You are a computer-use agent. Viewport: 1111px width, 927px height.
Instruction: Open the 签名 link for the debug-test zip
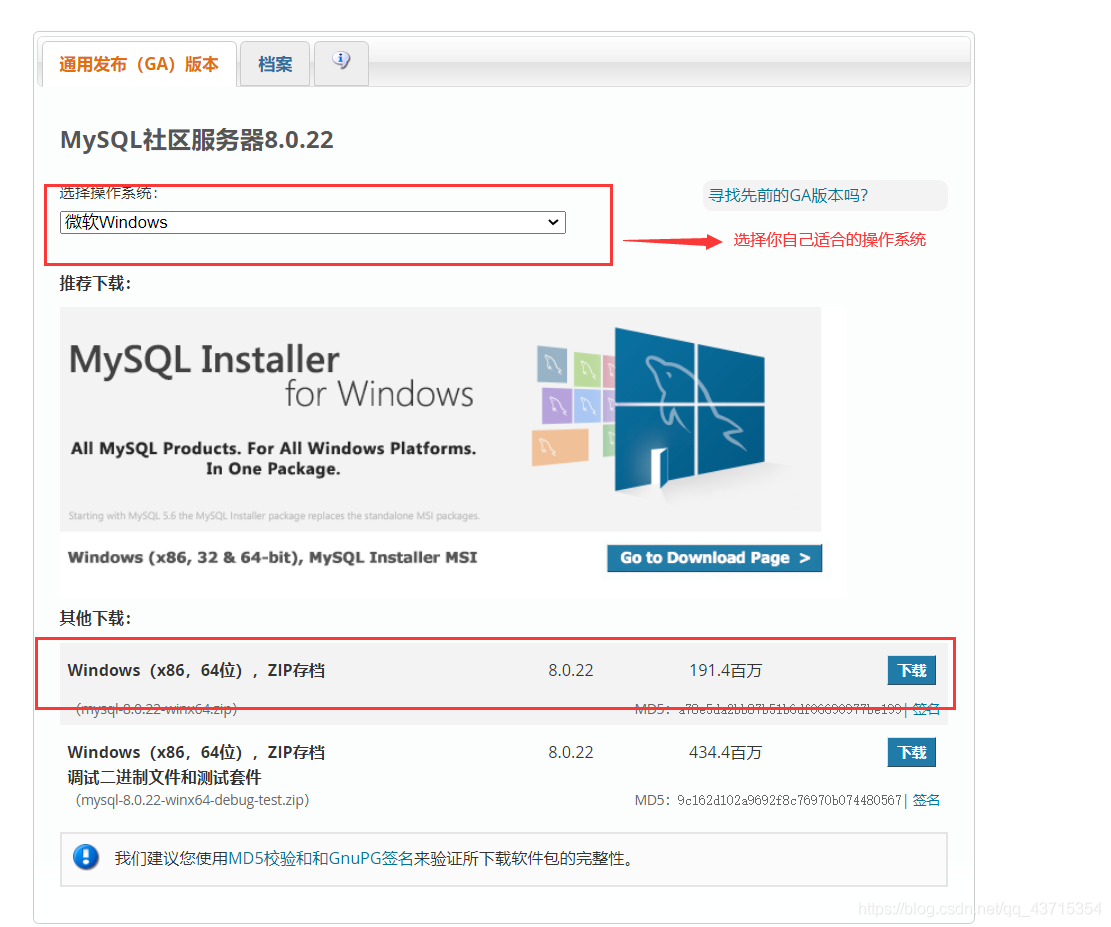pyautogui.click(x=926, y=800)
